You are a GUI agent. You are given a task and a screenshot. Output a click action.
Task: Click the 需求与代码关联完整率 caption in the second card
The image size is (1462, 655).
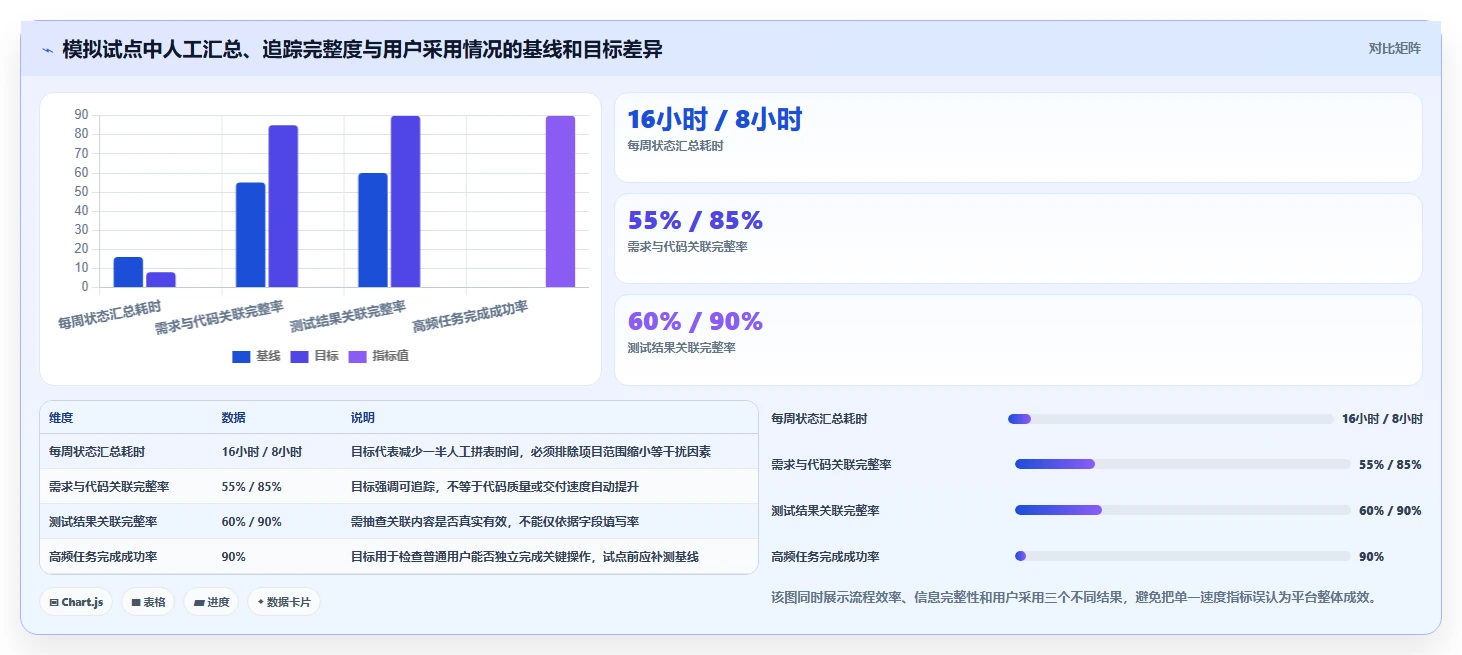687,247
